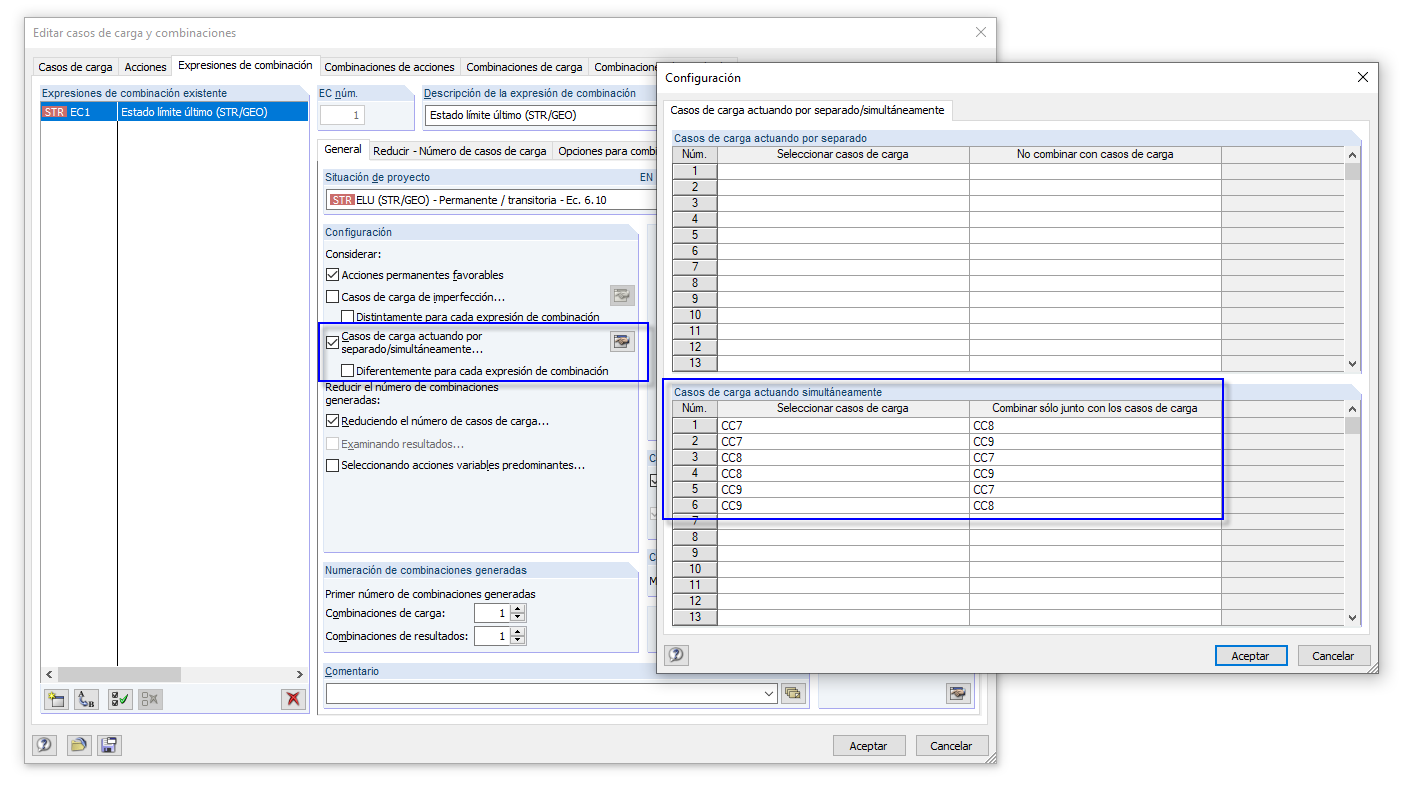Click the open folder icon button

click(79, 745)
